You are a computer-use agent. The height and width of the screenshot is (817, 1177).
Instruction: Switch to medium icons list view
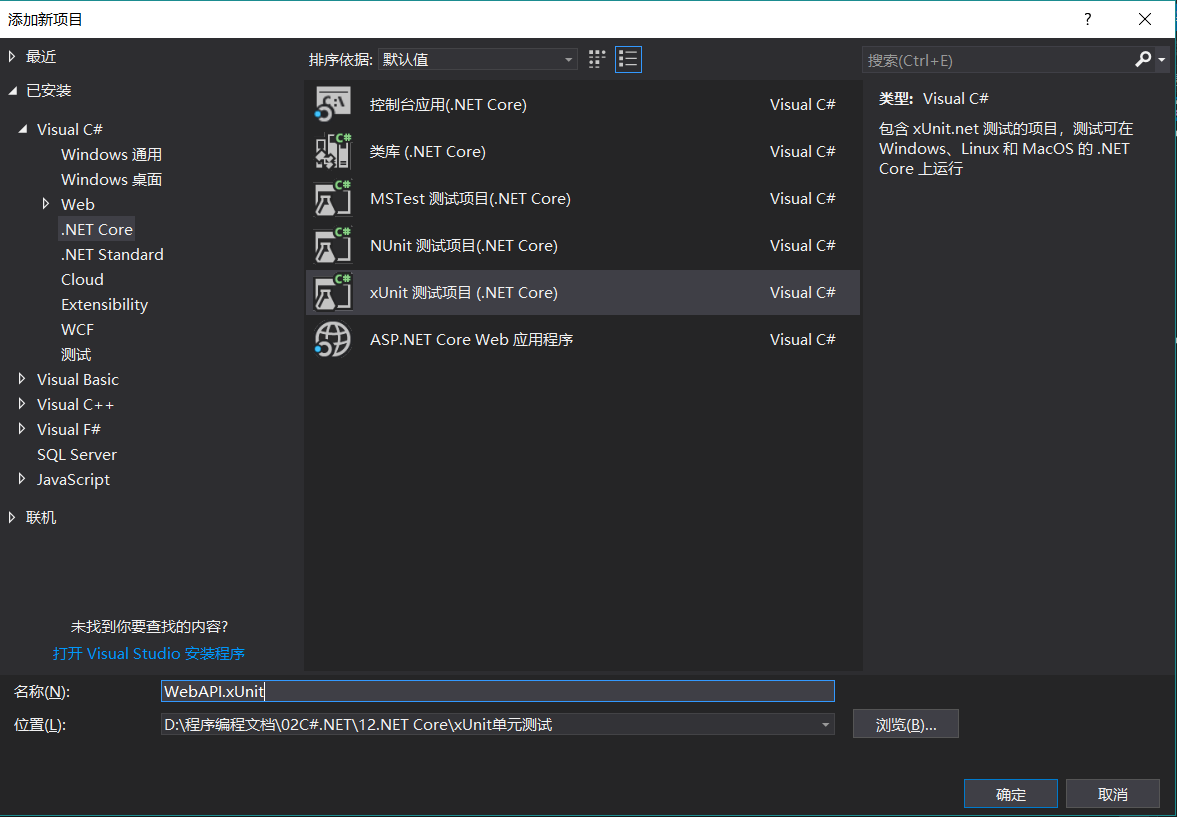coord(628,59)
